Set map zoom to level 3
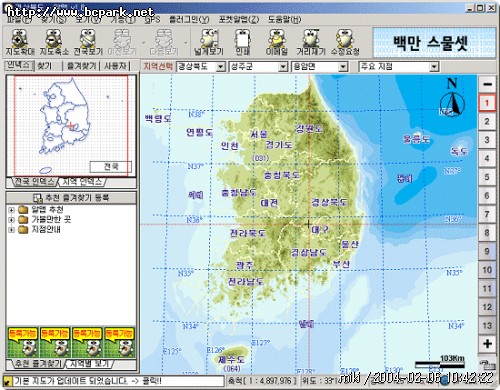 point(487,140)
